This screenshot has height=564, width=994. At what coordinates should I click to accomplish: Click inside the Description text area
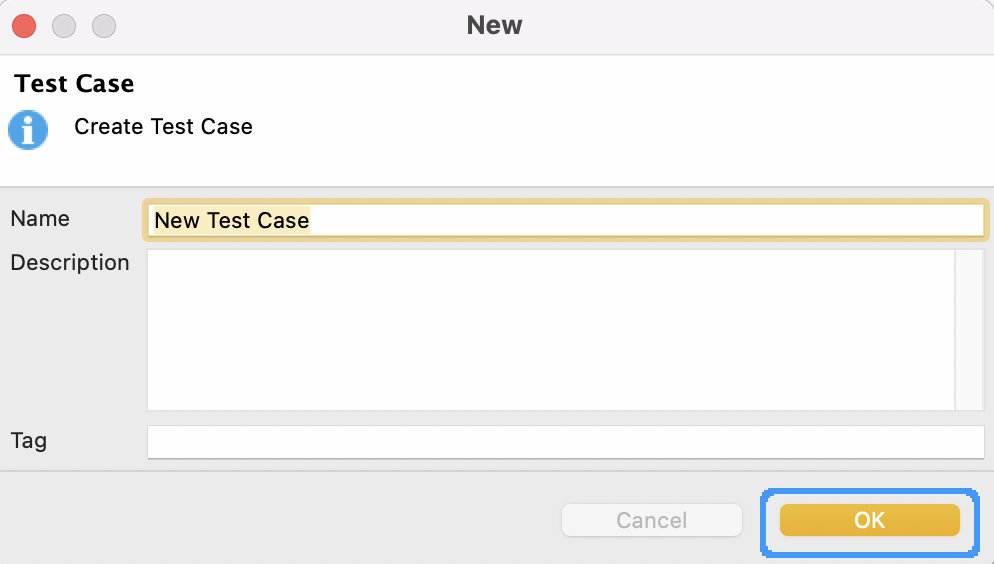click(550, 330)
